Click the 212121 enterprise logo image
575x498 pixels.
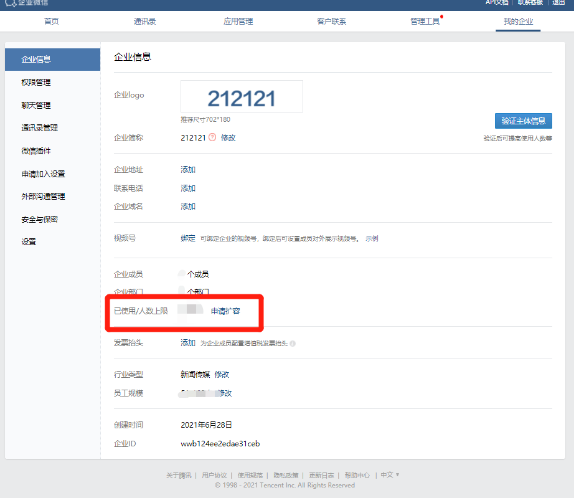(241, 96)
